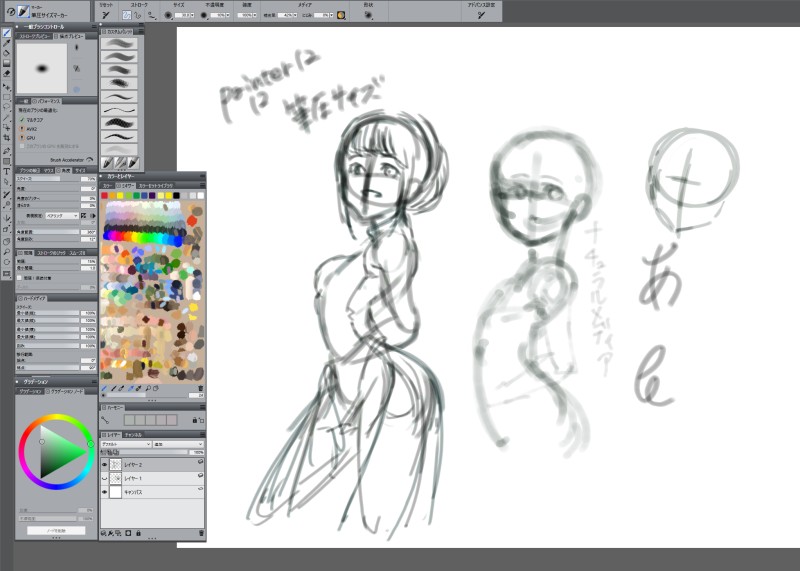Select the Rectangular Selection tool
The image size is (800, 571).
7,97
